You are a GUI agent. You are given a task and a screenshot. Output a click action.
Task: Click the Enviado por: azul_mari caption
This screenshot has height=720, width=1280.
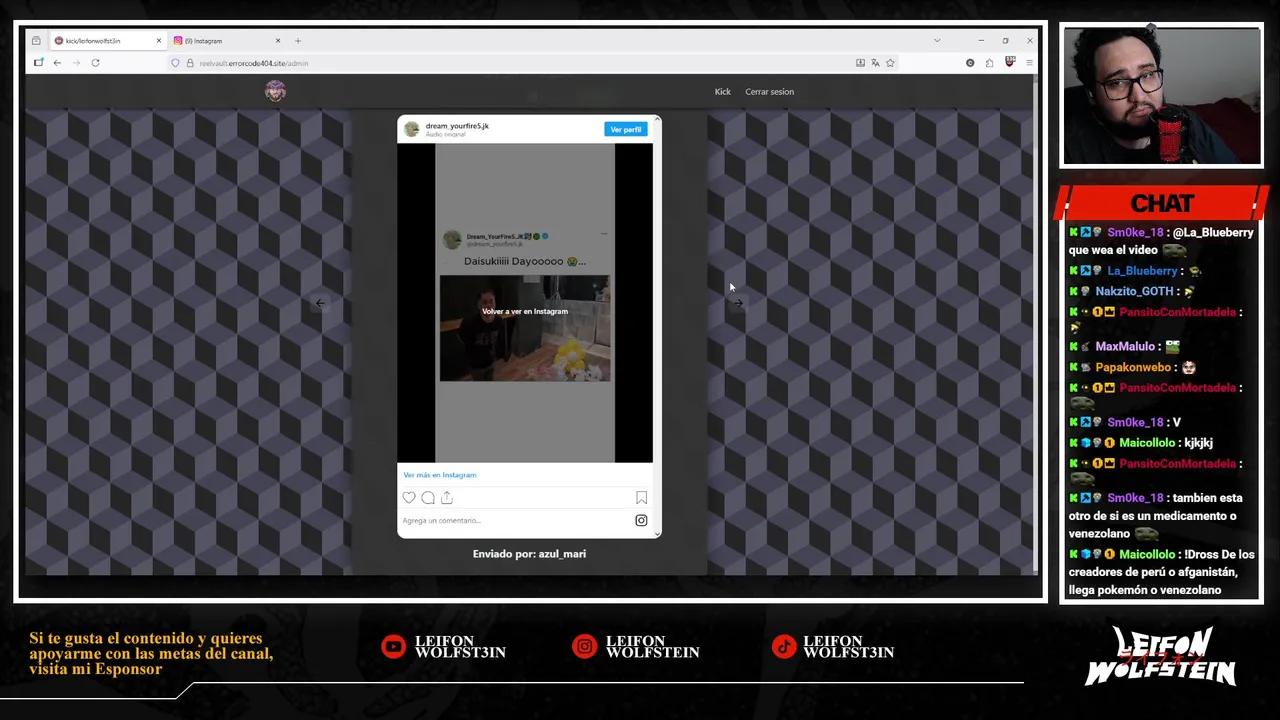529,554
